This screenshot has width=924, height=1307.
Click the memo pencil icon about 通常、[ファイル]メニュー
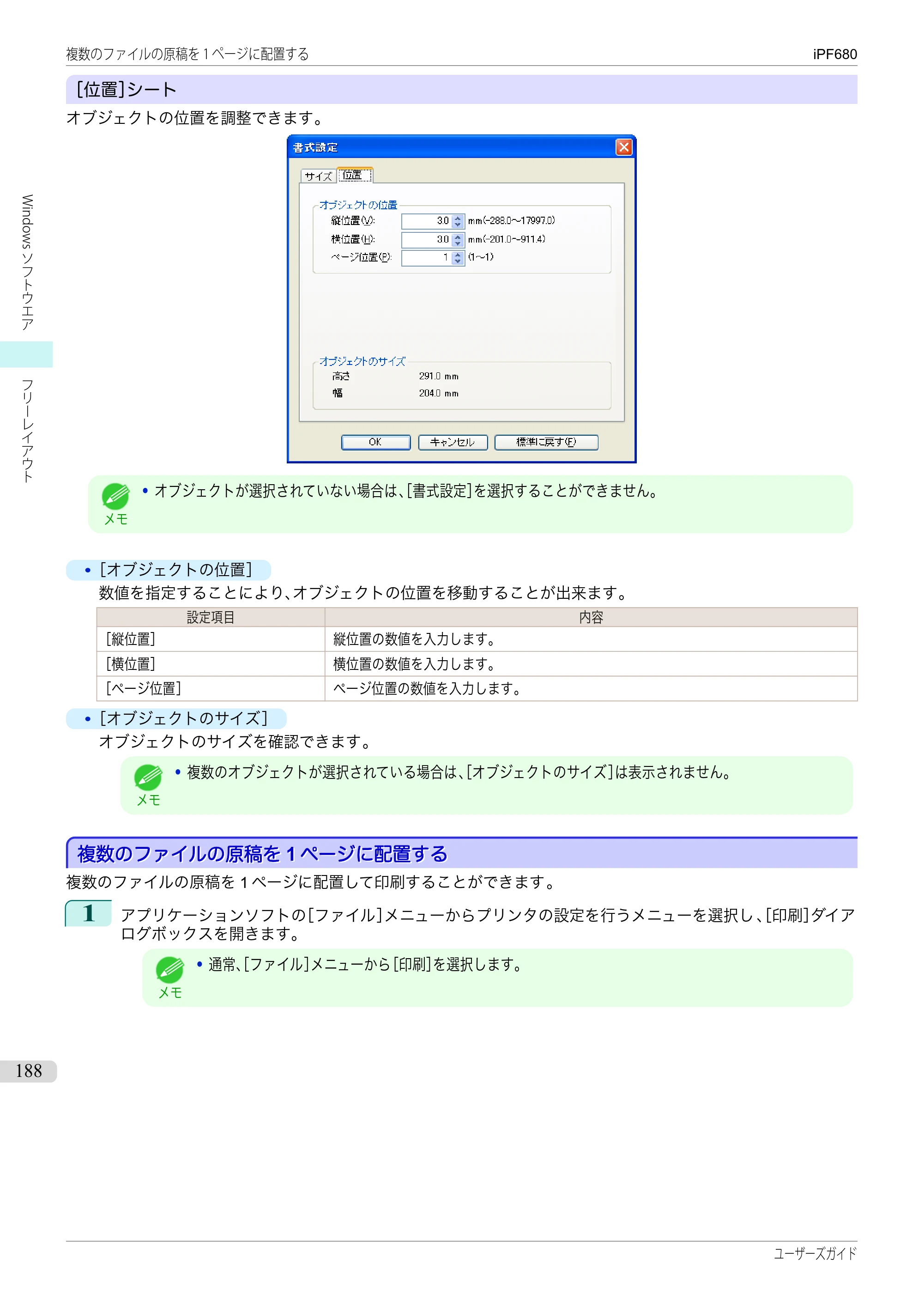click(169, 969)
